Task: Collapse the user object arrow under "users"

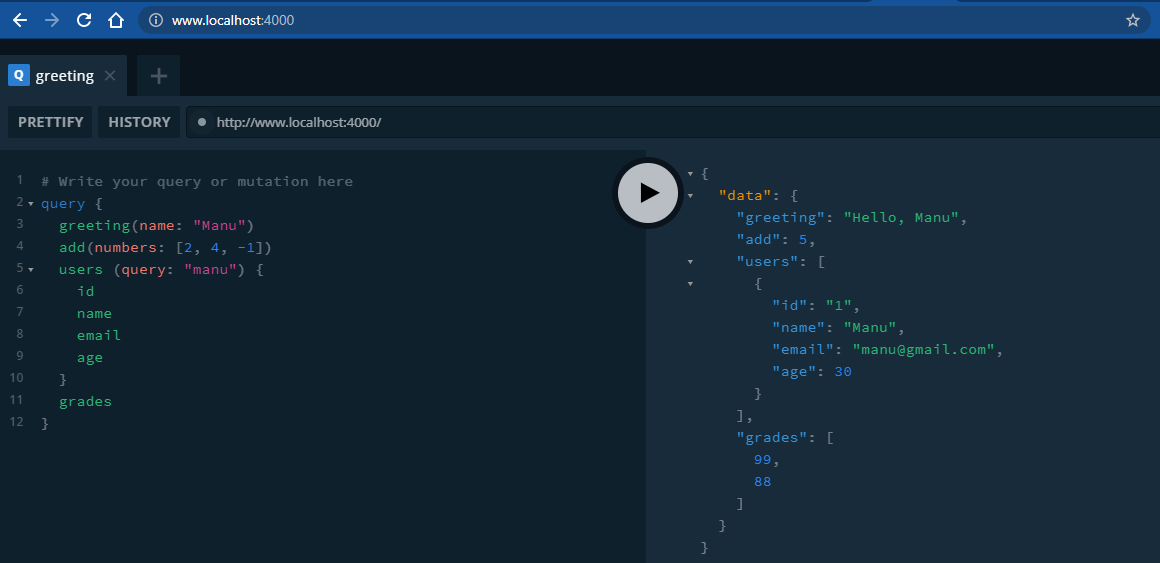Action: (x=690, y=284)
